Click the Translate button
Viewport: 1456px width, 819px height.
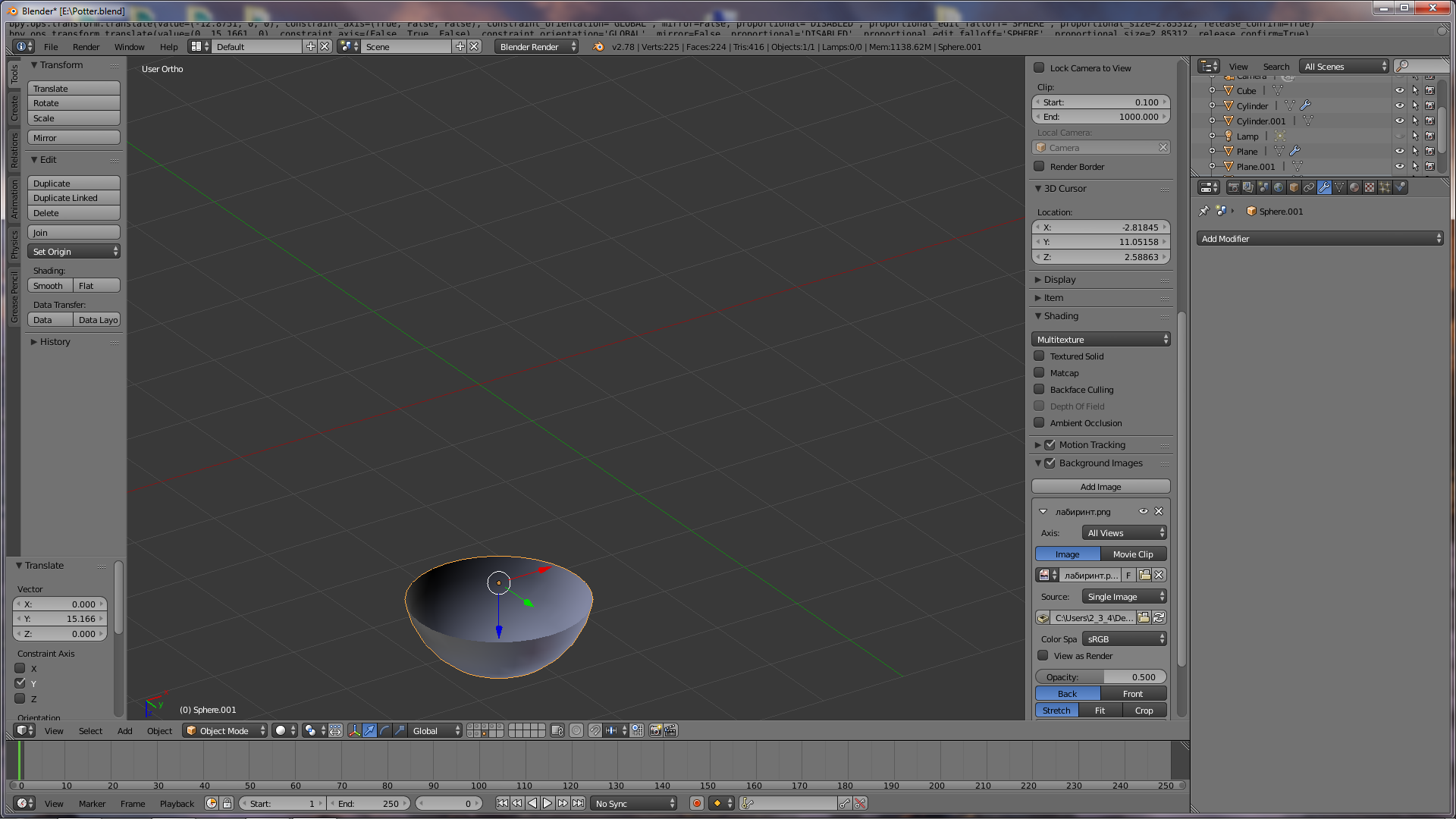74,88
